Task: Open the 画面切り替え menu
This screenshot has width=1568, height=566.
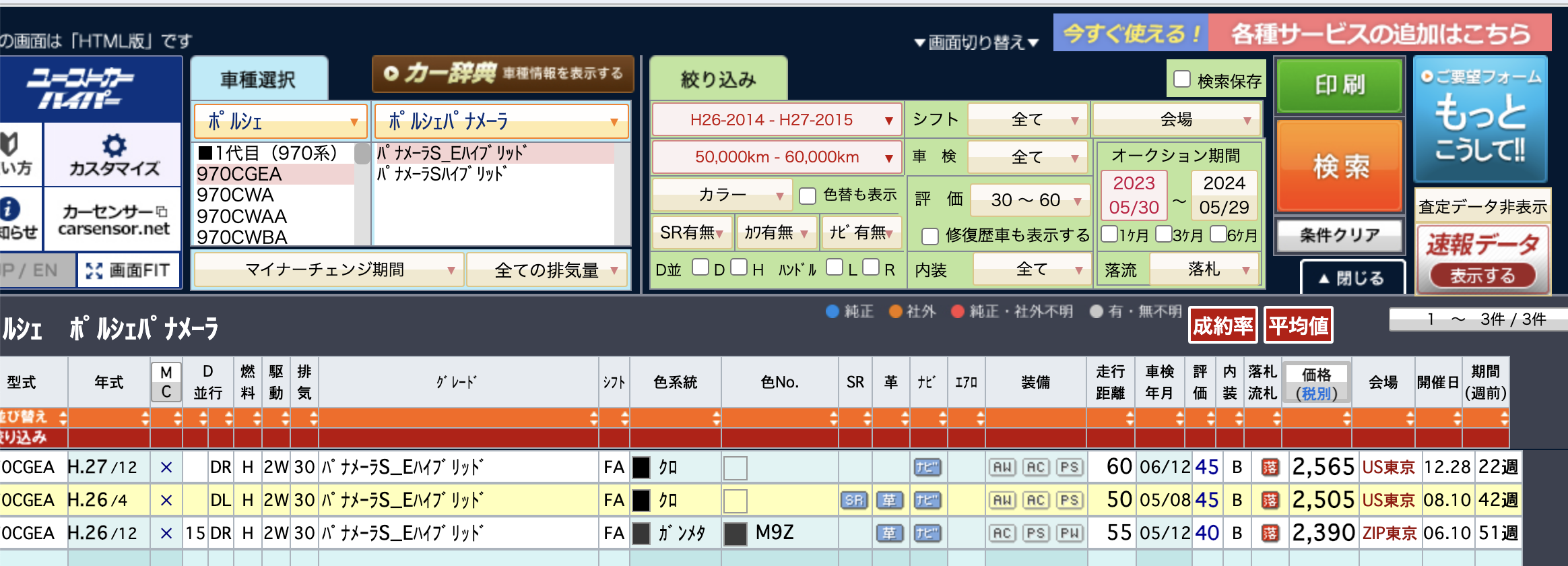Action: click(x=976, y=42)
